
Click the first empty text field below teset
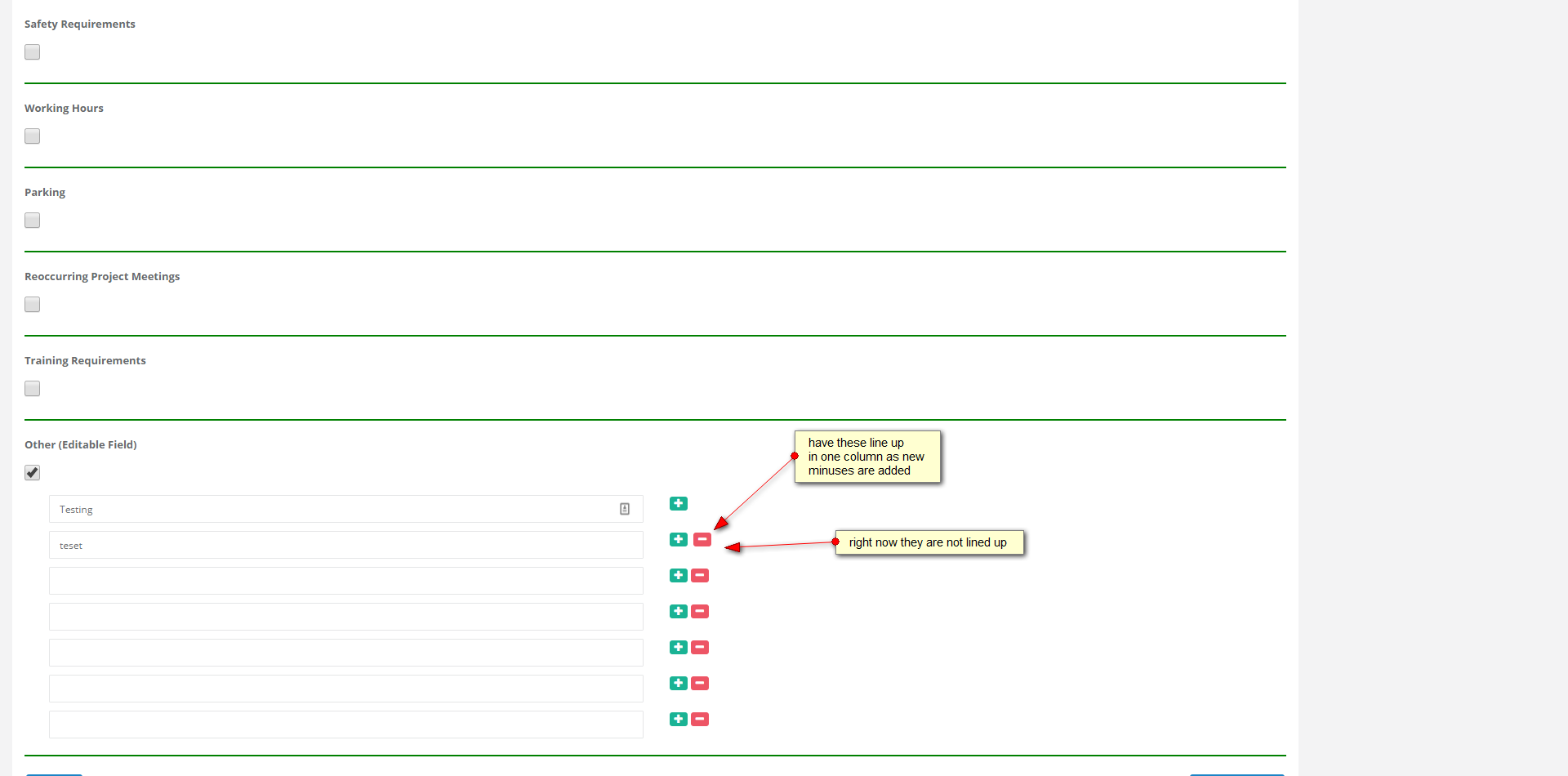click(346, 581)
